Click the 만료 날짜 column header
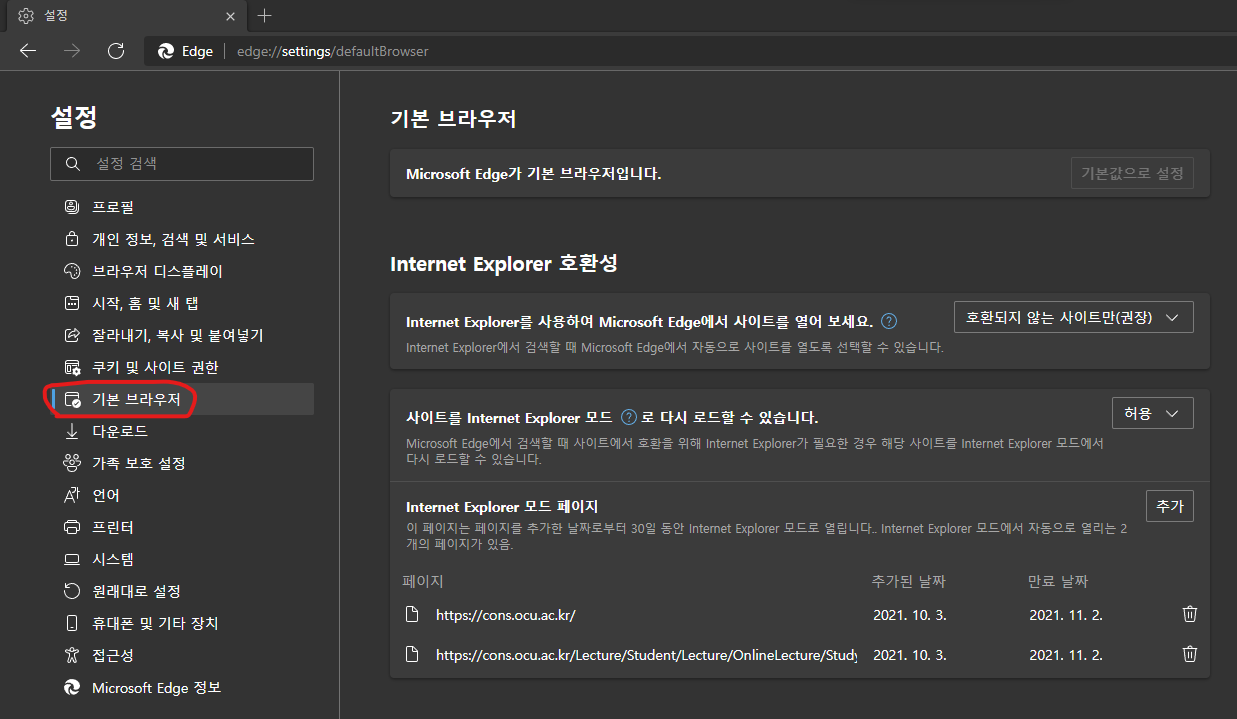Viewport: 1237px width, 719px height. [1058, 581]
